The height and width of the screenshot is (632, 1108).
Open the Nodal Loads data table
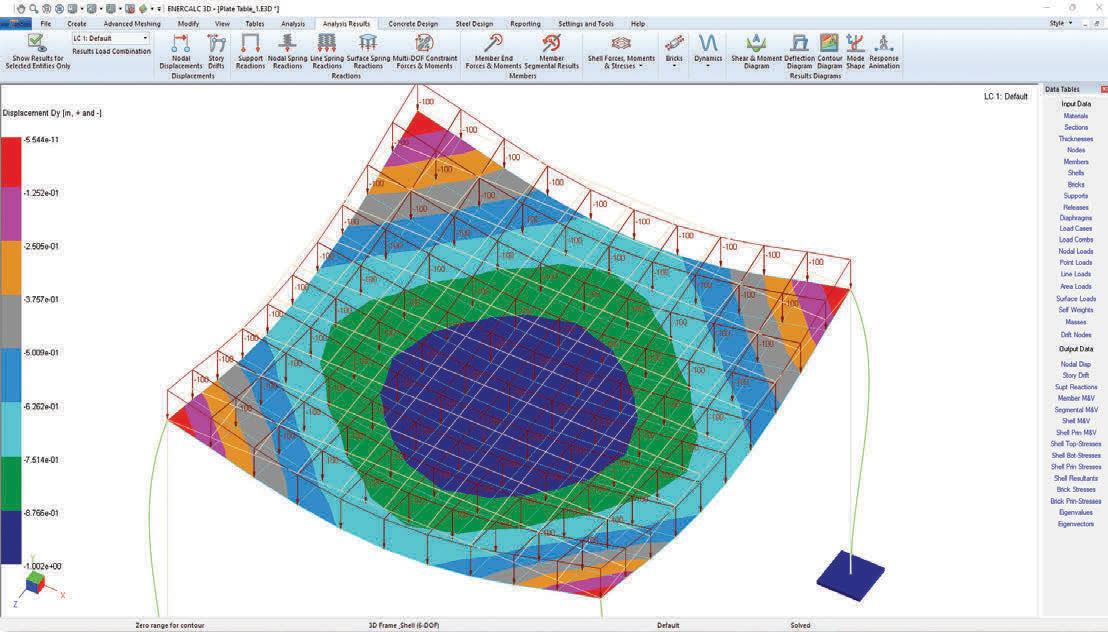click(1075, 251)
